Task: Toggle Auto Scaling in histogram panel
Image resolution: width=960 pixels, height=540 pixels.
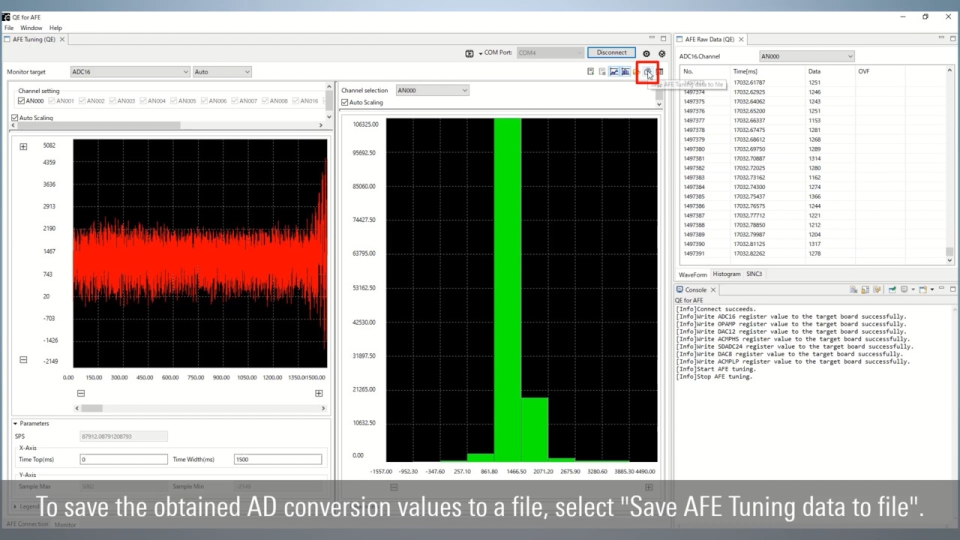Action: coord(345,102)
